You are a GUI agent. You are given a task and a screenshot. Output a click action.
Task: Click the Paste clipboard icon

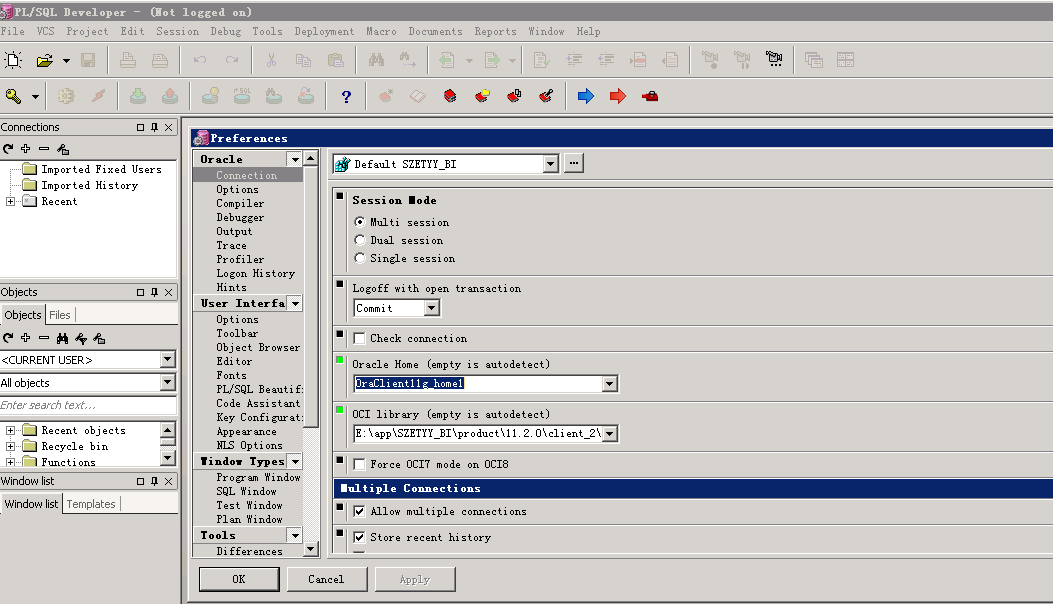point(336,60)
